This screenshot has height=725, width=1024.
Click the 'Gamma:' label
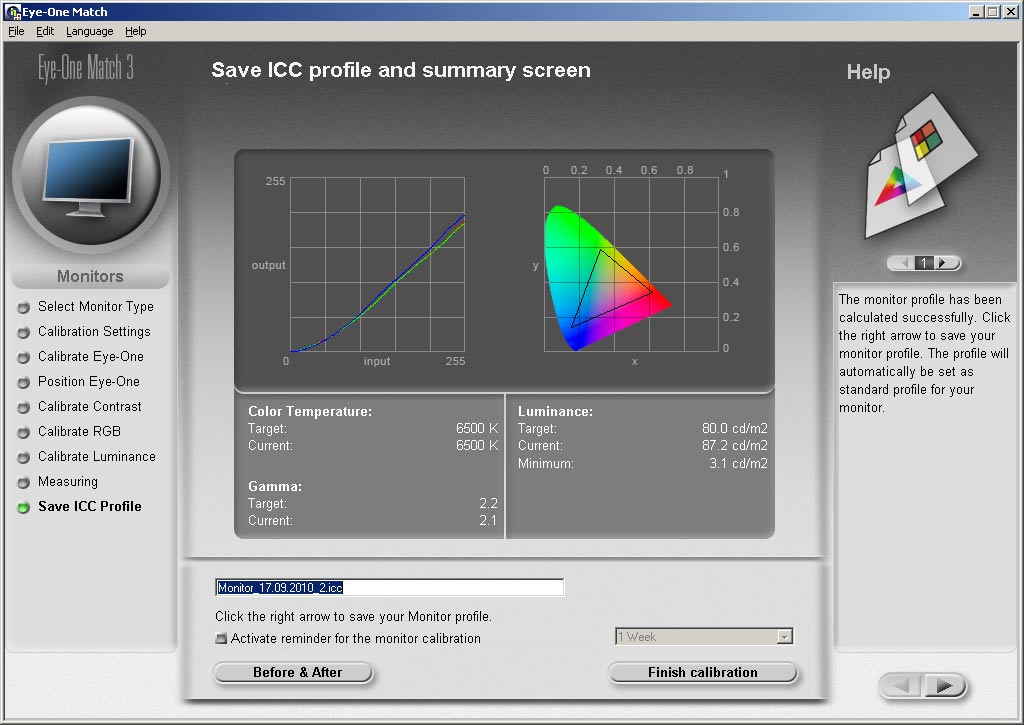pos(274,487)
